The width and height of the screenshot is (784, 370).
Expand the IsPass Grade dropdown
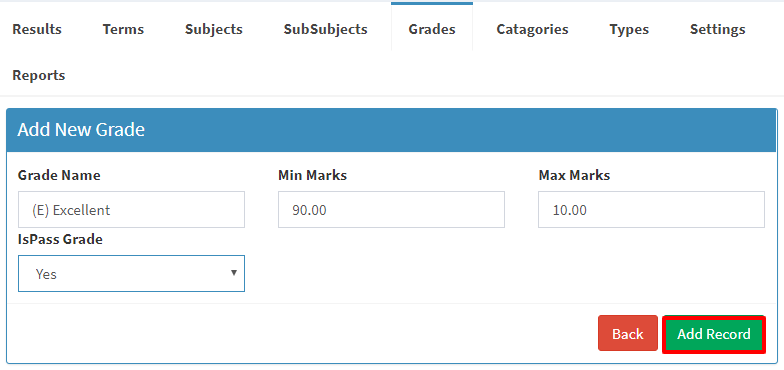click(x=132, y=274)
